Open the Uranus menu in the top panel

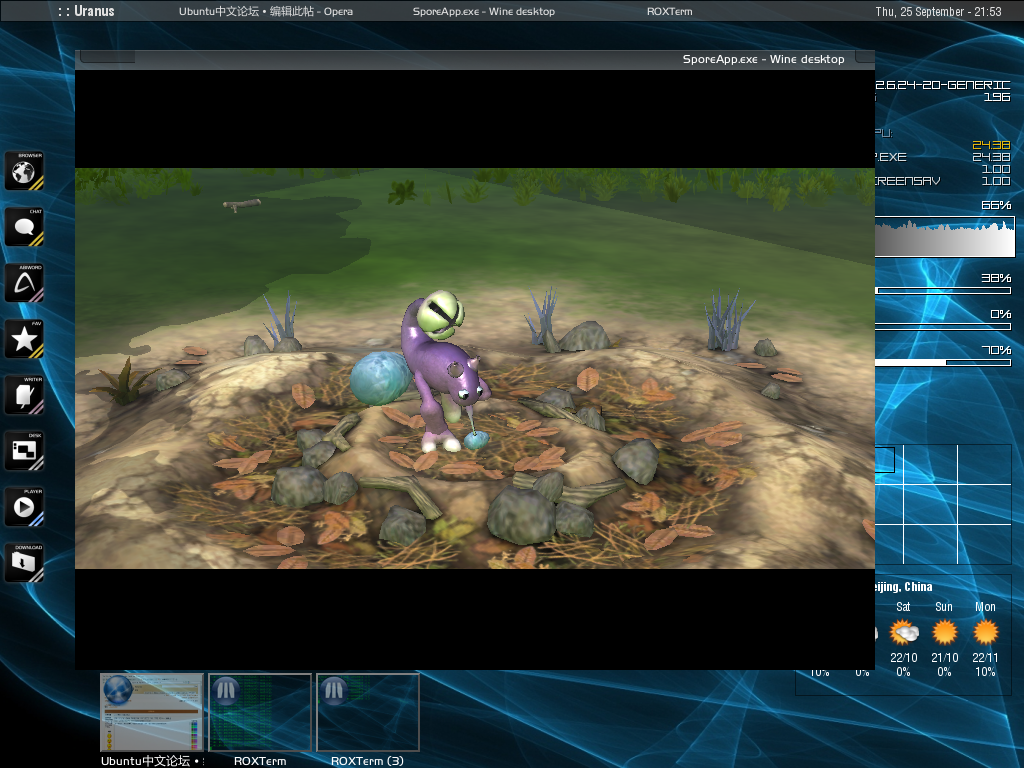(x=86, y=11)
